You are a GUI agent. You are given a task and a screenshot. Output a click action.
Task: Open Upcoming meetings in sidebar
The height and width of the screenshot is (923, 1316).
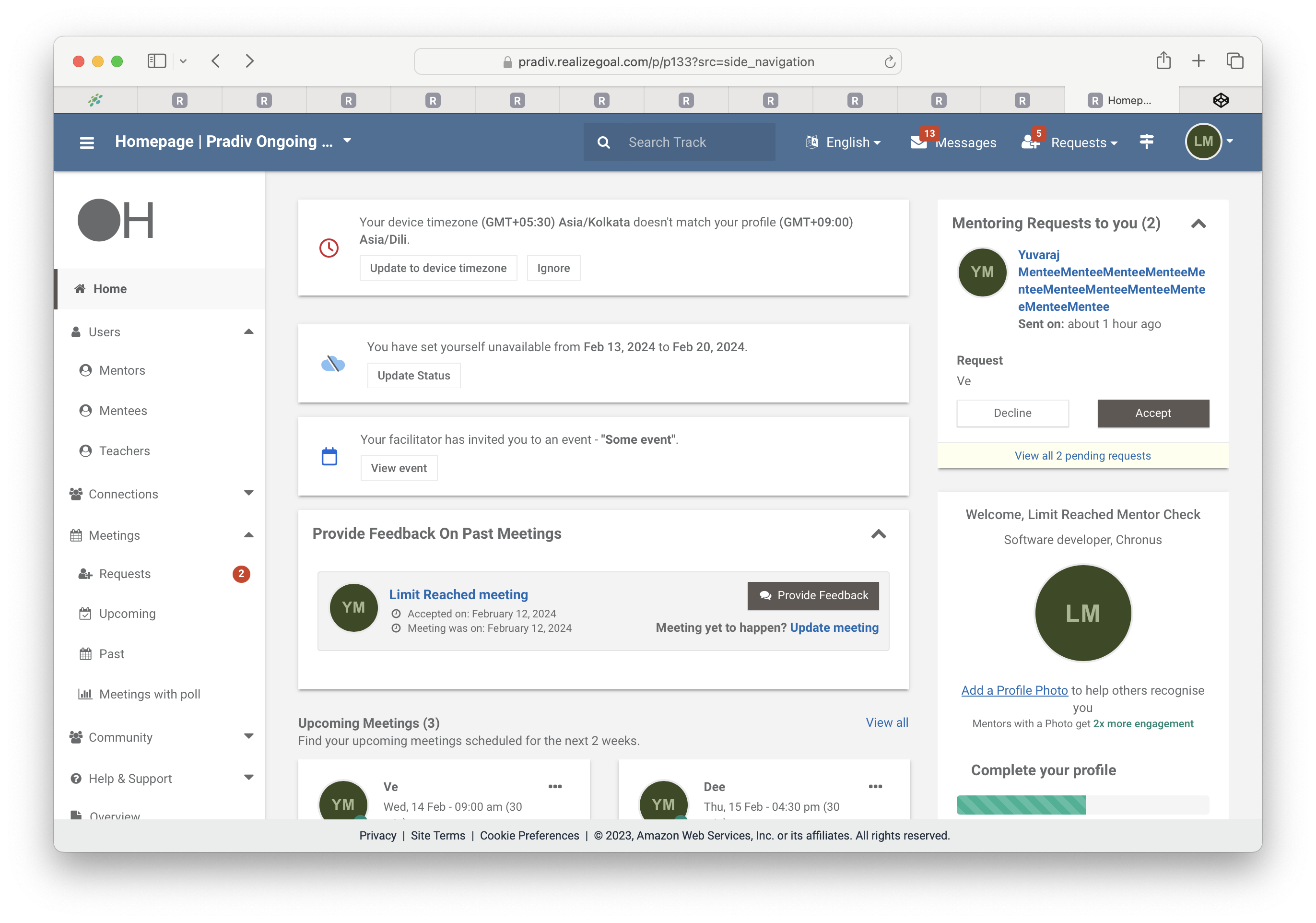point(127,614)
